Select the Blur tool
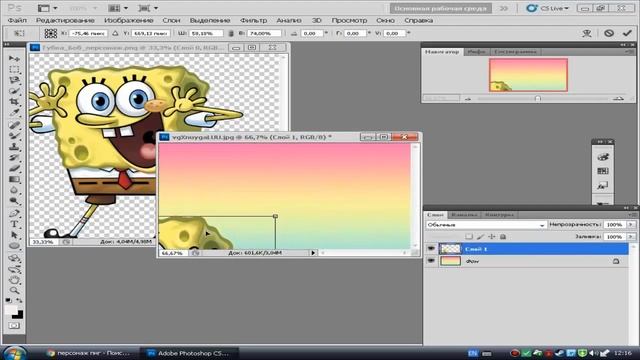Viewport: 640px width, 360px height. [x=14, y=190]
